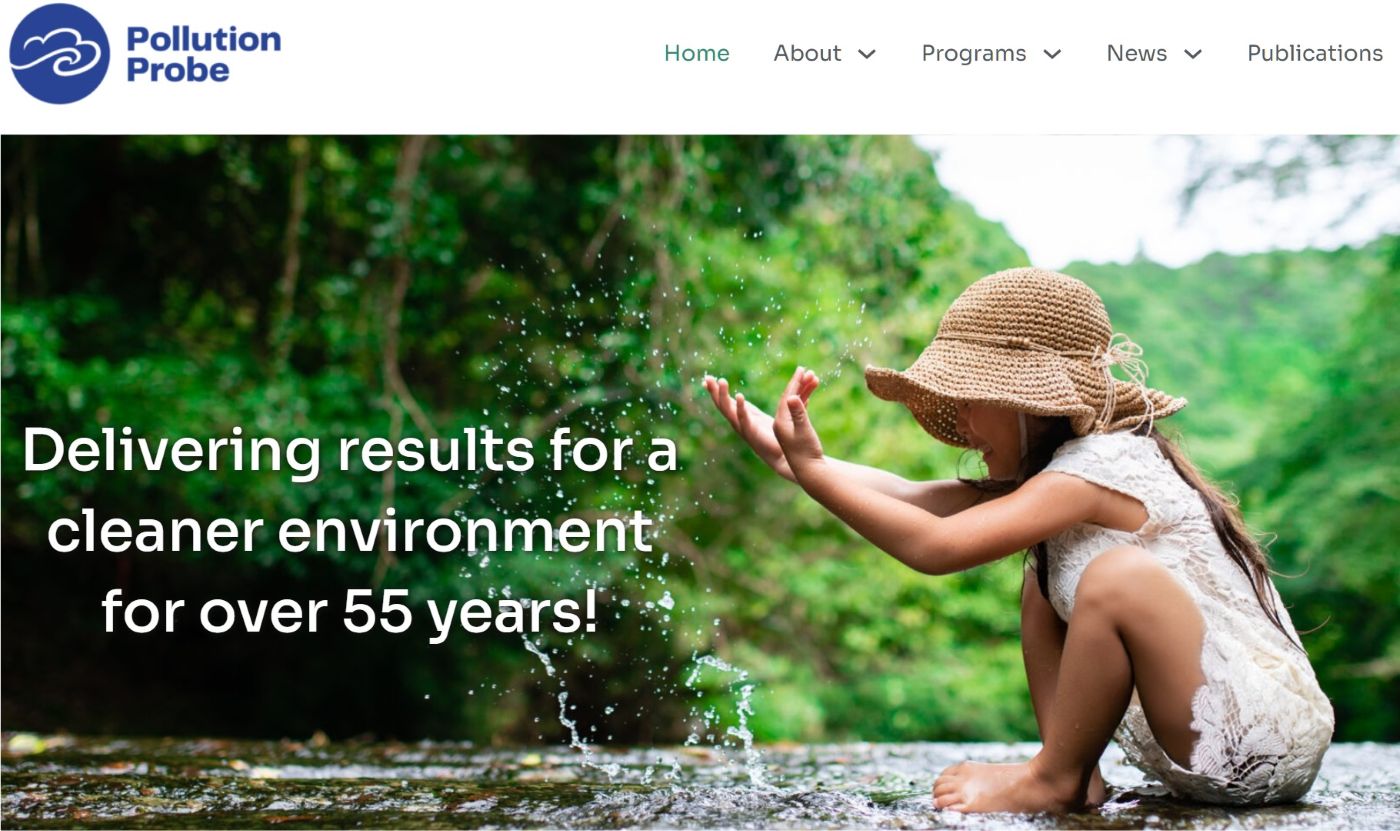Click the 'Delivering results for a' headline line
This screenshot has height=831, width=1400.
[350, 451]
